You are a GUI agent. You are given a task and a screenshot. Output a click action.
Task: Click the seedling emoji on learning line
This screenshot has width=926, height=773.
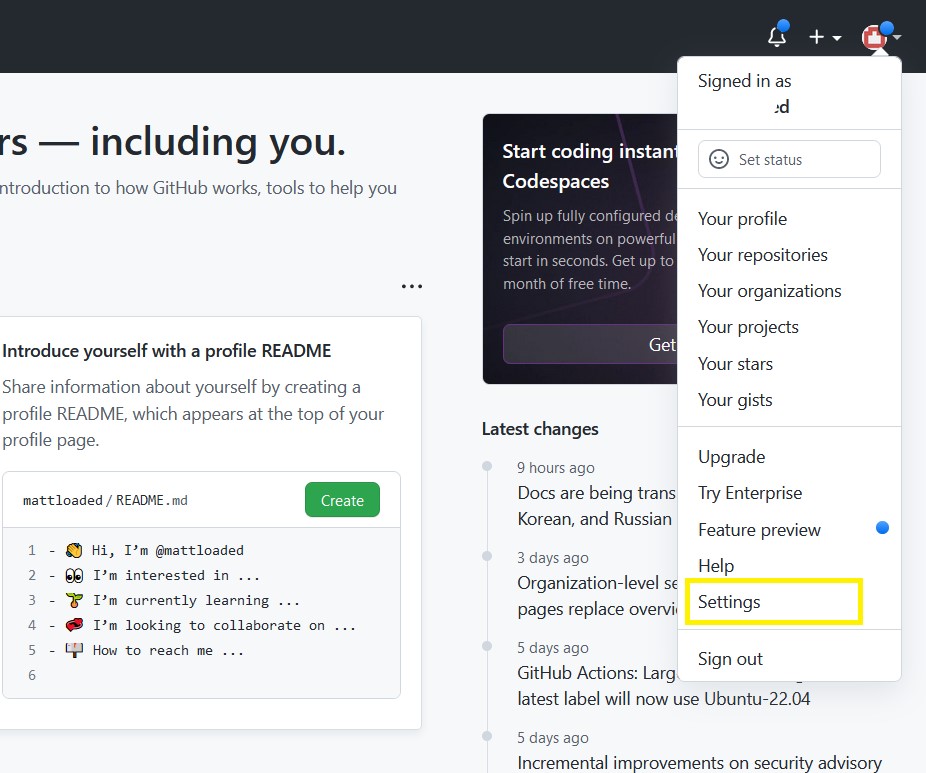point(72,599)
